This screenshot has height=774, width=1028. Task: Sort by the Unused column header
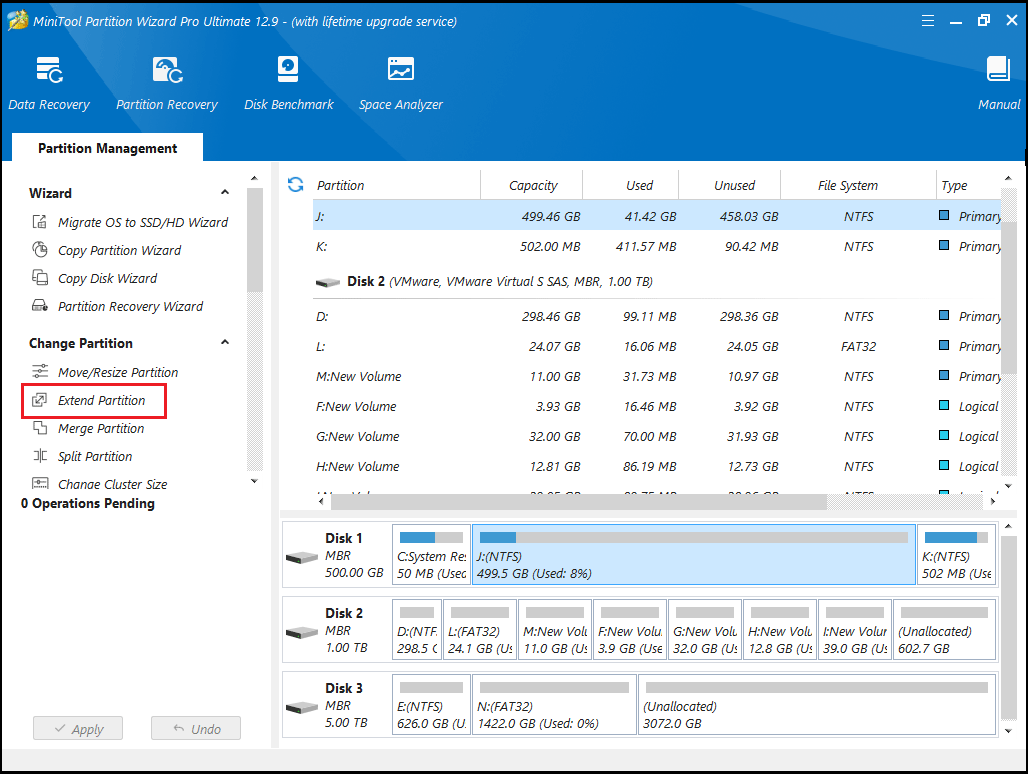tap(734, 185)
